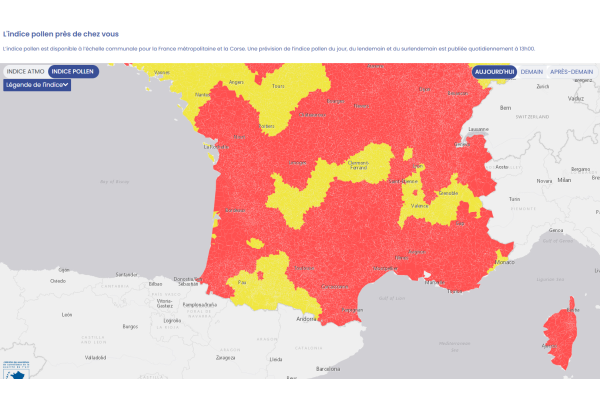Click the Pau label on the map
The width and height of the screenshot is (600, 400).
241,283
